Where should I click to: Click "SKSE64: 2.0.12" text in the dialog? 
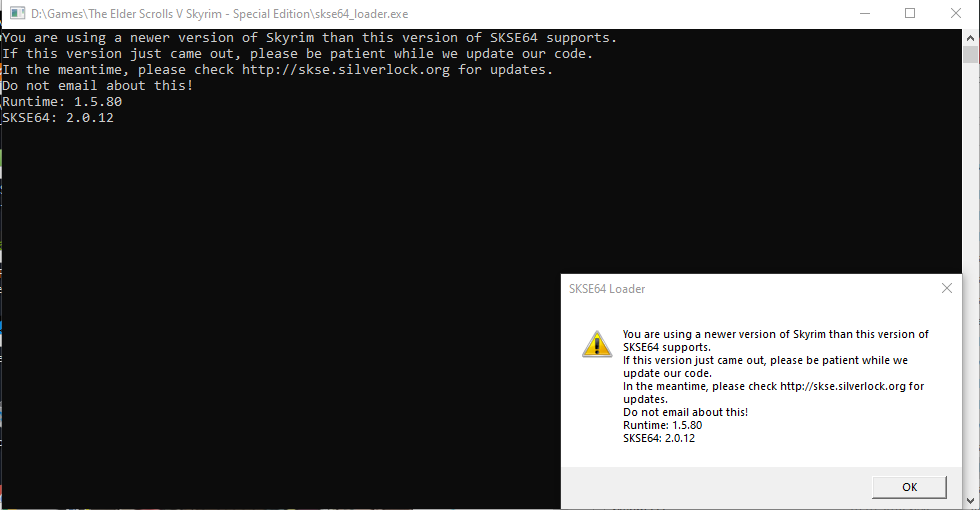point(658,438)
